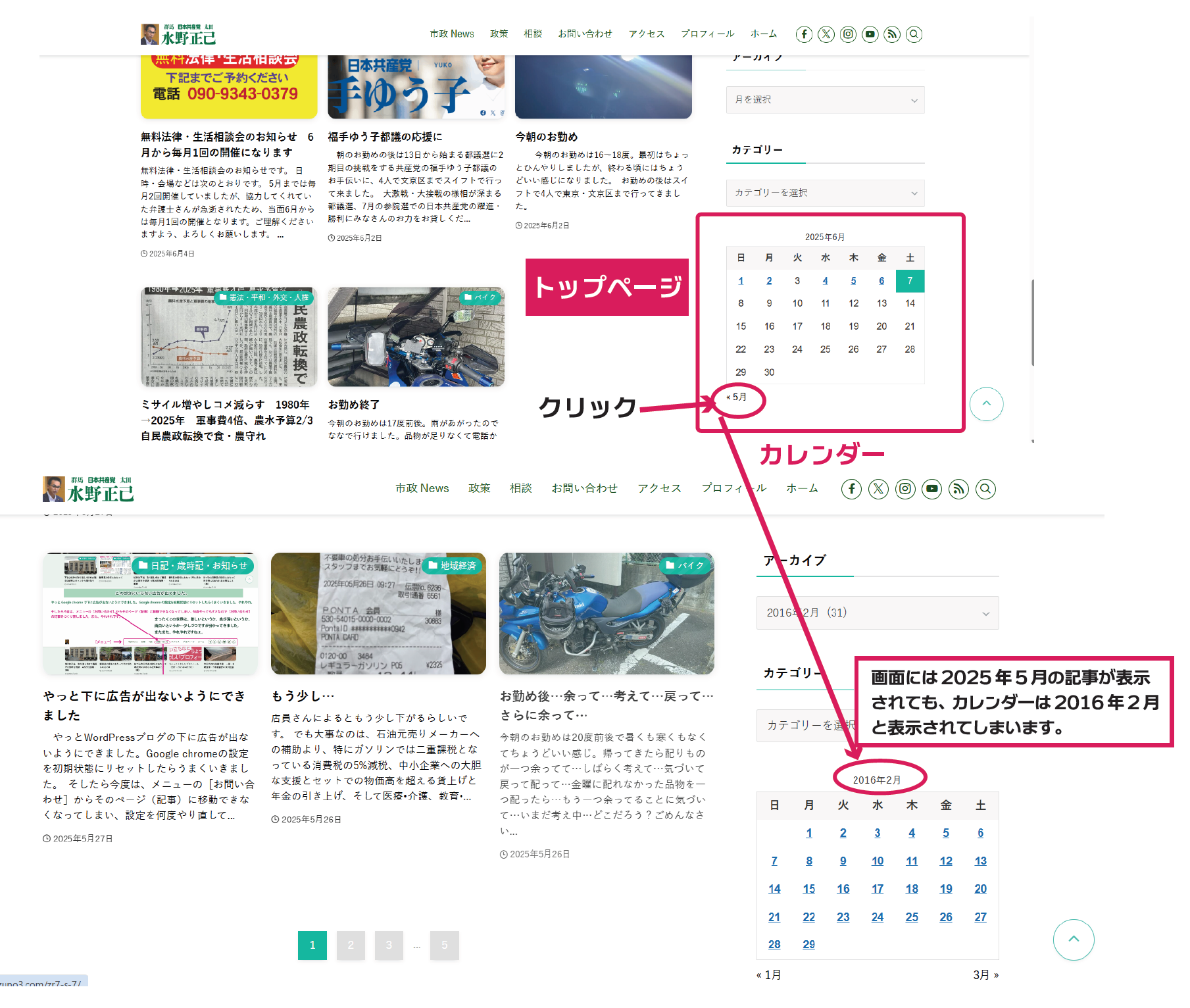Click the 地域経済 category tag on receipt image
Image resolution: width=1190 pixels, height=1008 pixels.
[x=453, y=566]
